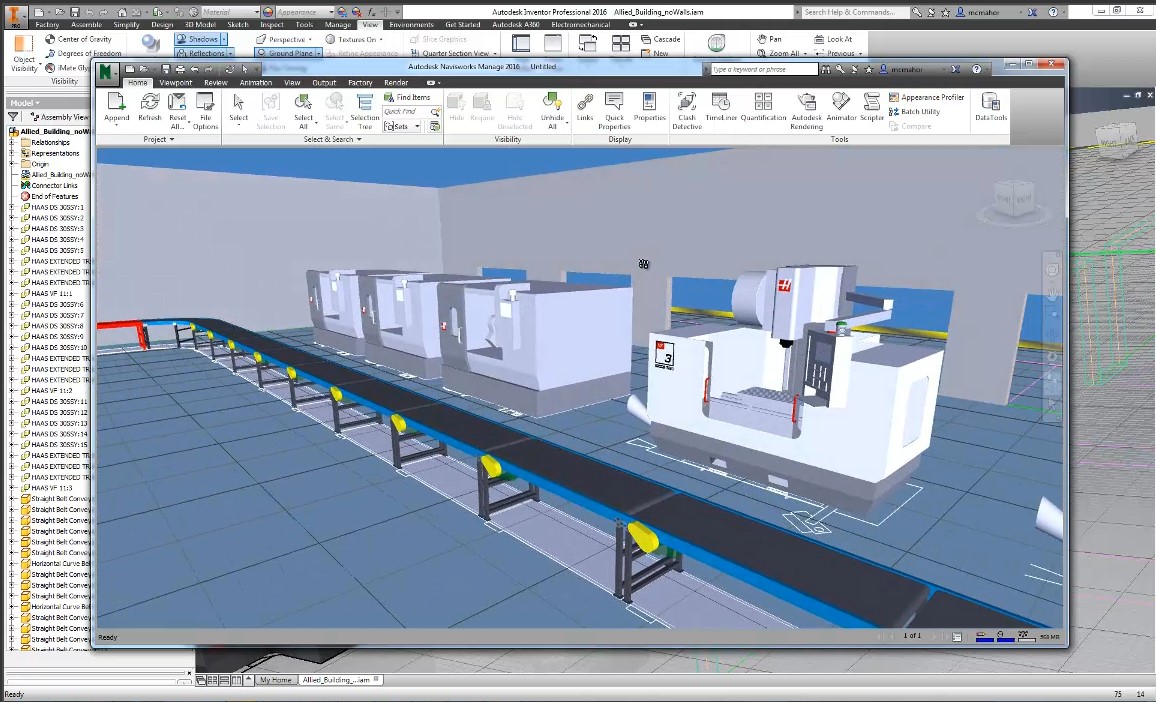Toggle Ground Plane display option
Screen dimensions: 1156x702
tap(285, 53)
